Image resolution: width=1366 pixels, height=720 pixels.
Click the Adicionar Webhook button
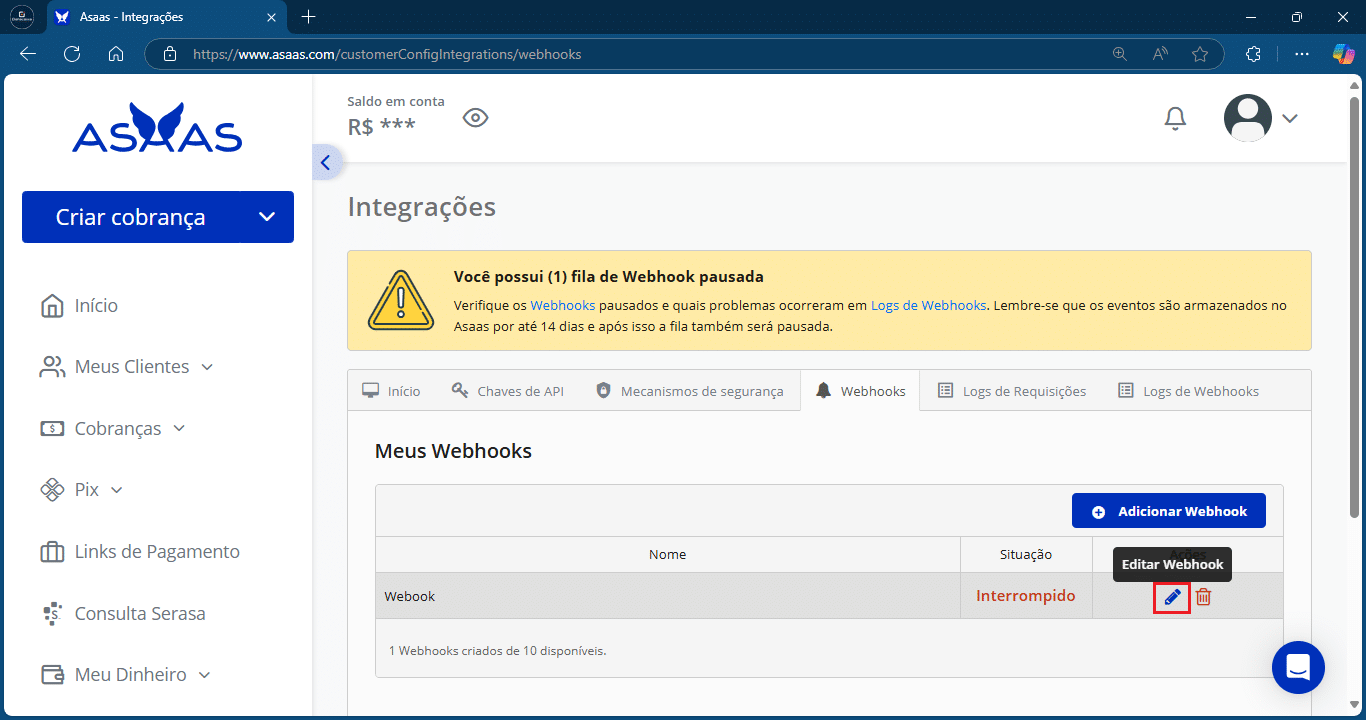coord(1168,511)
